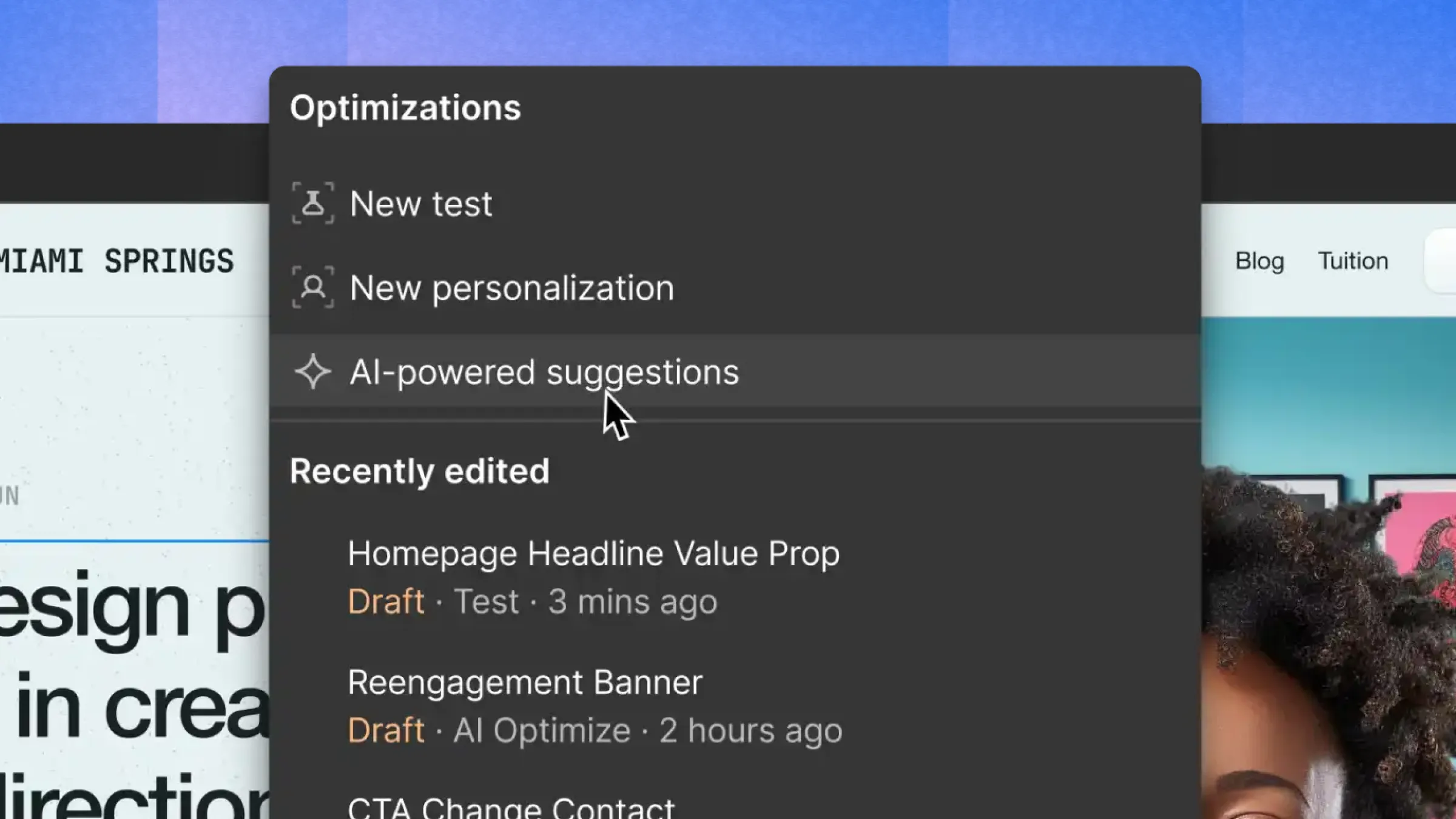Select the New test menu option

tap(420, 204)
